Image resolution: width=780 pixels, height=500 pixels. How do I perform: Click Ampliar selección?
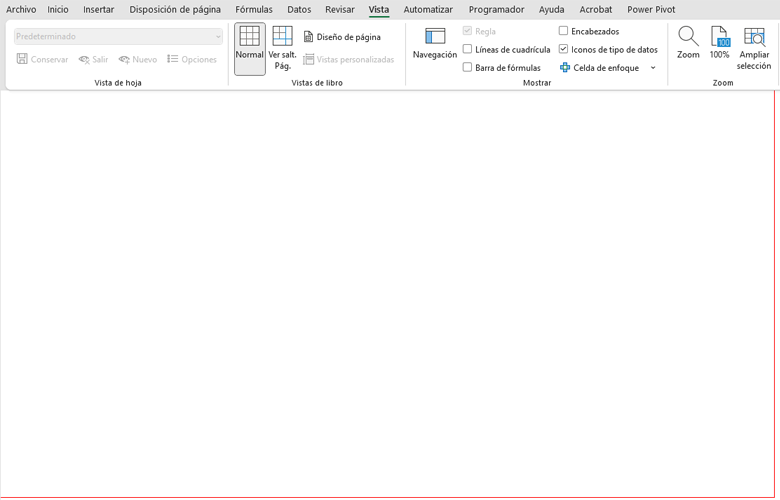tap(754, 49)
